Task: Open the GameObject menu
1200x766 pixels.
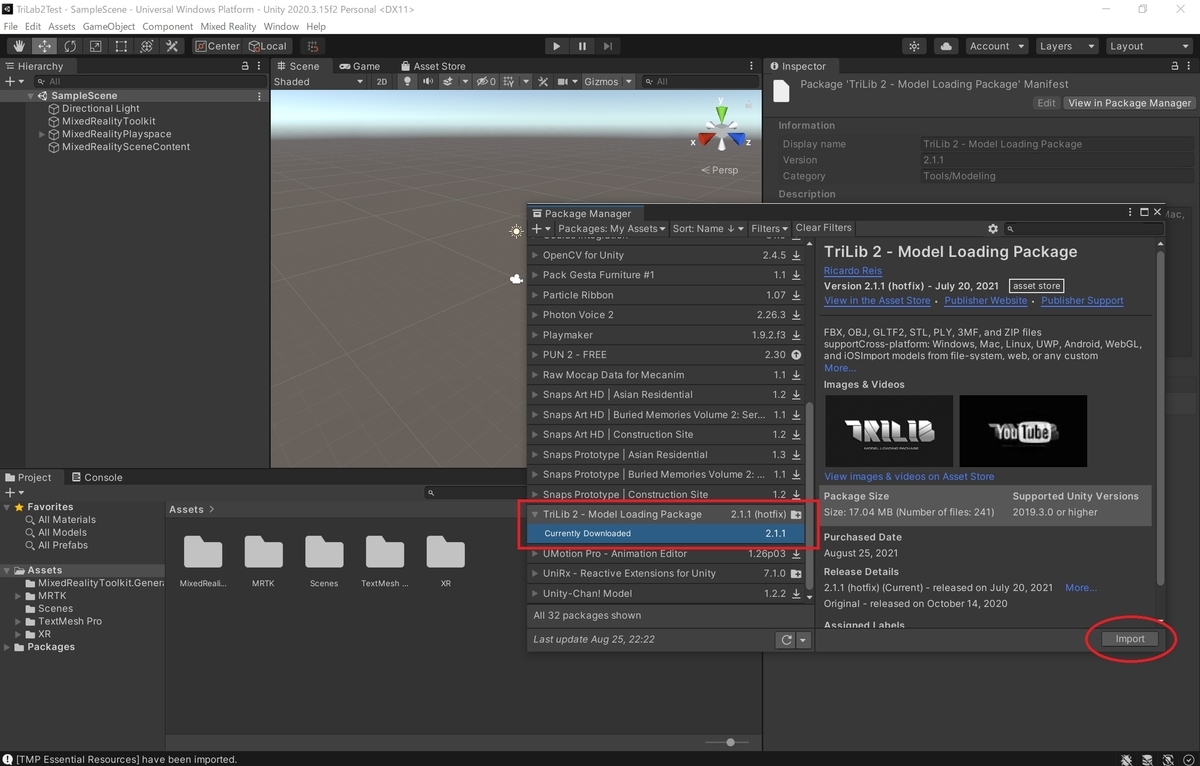Action: point(109,26)
